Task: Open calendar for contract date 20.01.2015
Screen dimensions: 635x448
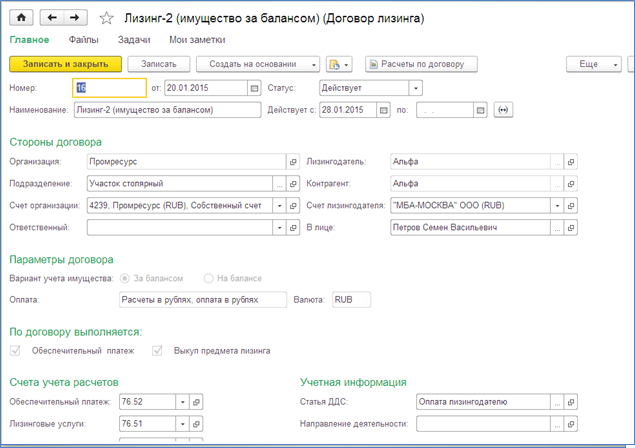Action: pyautogui.click(x=254, y=88)
